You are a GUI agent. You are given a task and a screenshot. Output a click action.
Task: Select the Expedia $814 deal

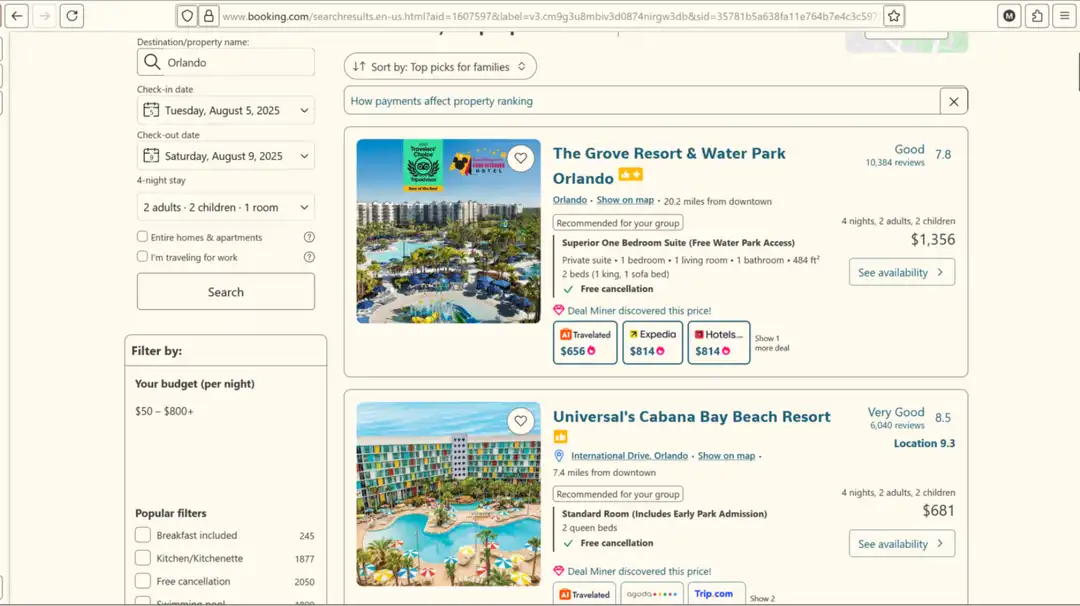(x=652, y=342)
